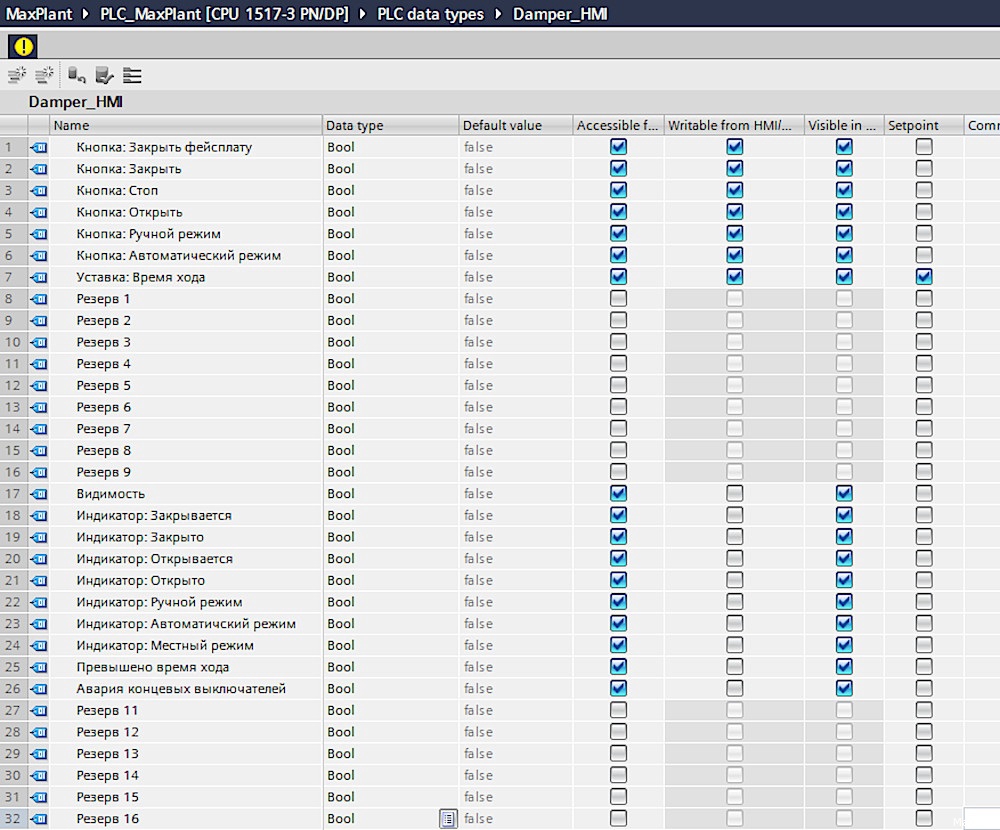Click the tag icon of row 1
1000x830 pixels.
coord(39,147)
